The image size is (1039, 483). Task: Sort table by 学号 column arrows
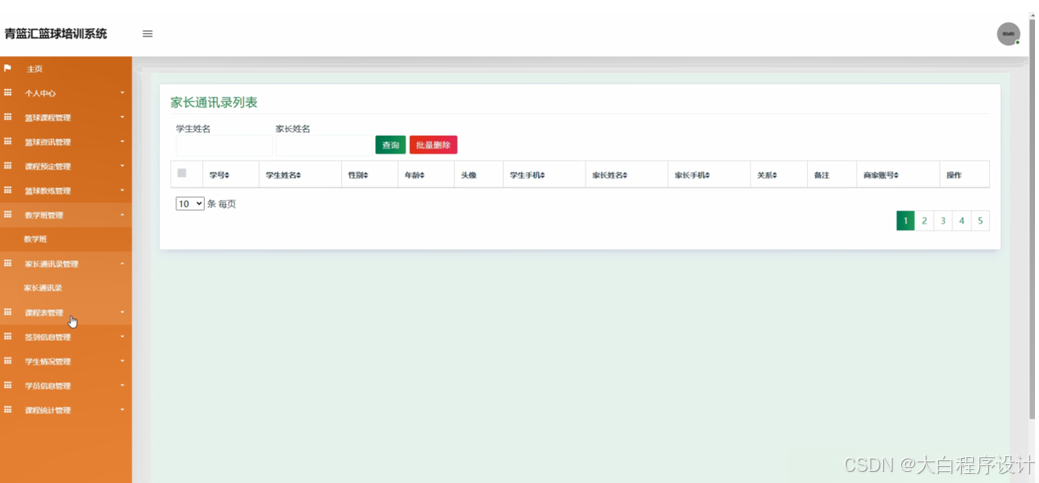[x=227, y=176]
